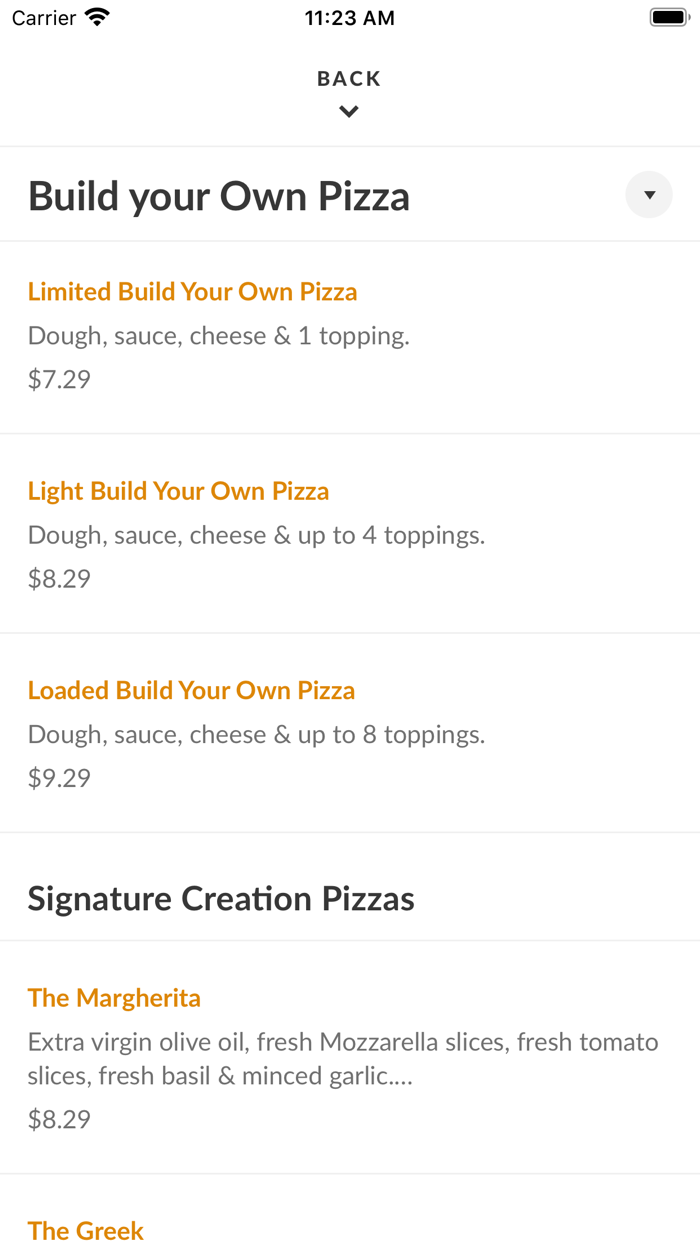
Task: Tap the description under Light Build Your Own Pizza
Action: point(255,535)
